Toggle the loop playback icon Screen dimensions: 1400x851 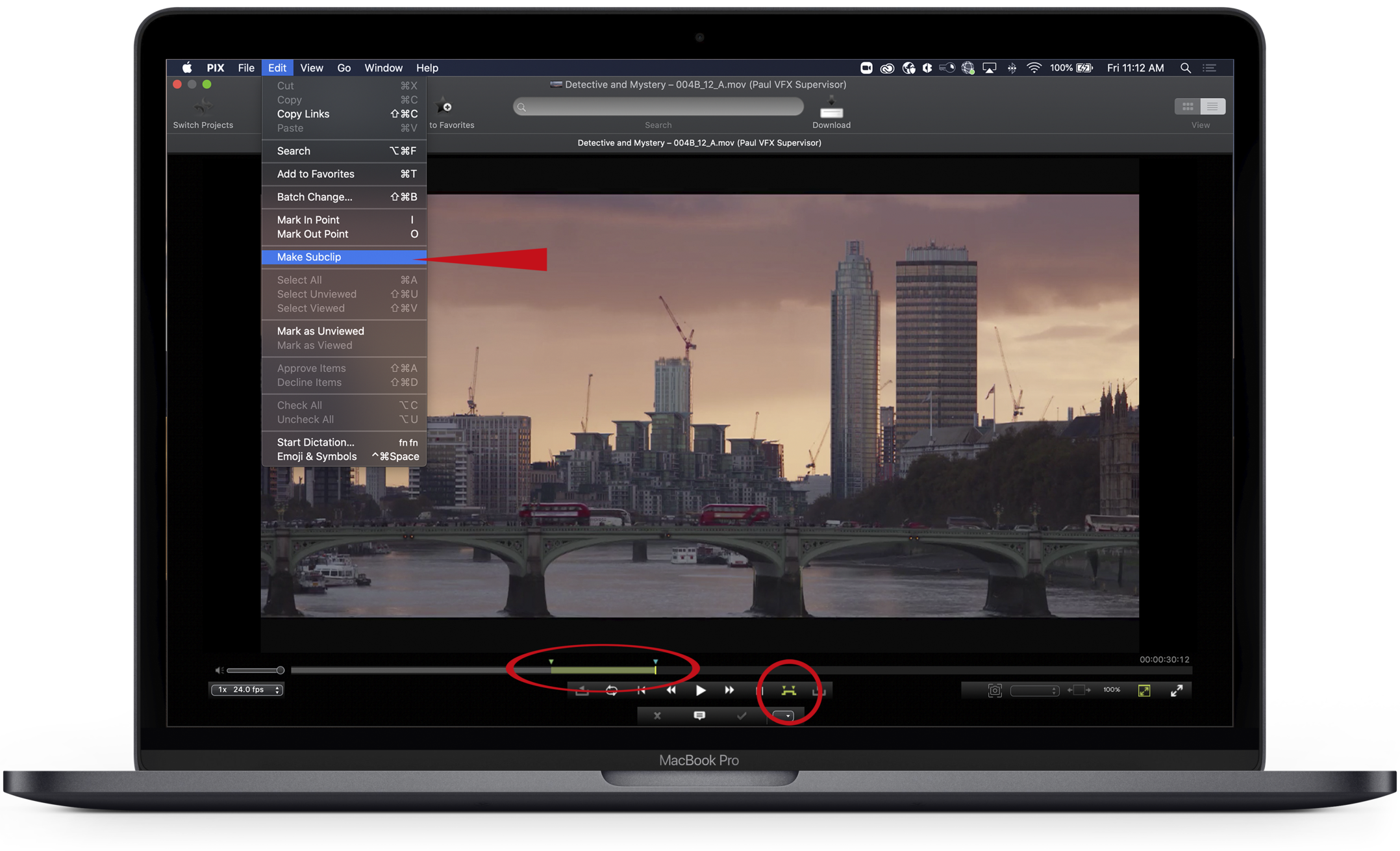[x=611, y=690]
